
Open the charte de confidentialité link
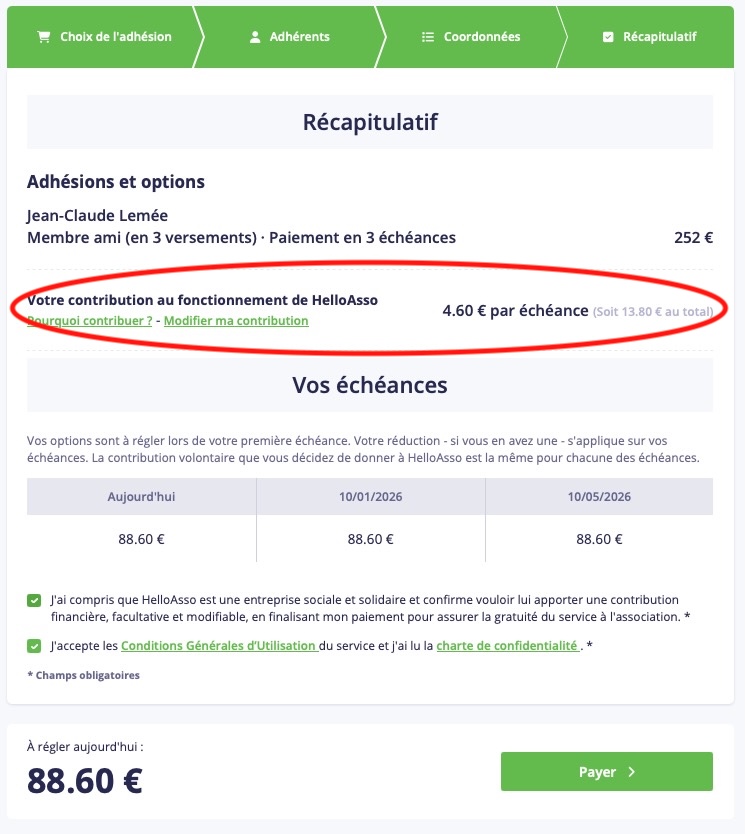[x=507, y=646]
